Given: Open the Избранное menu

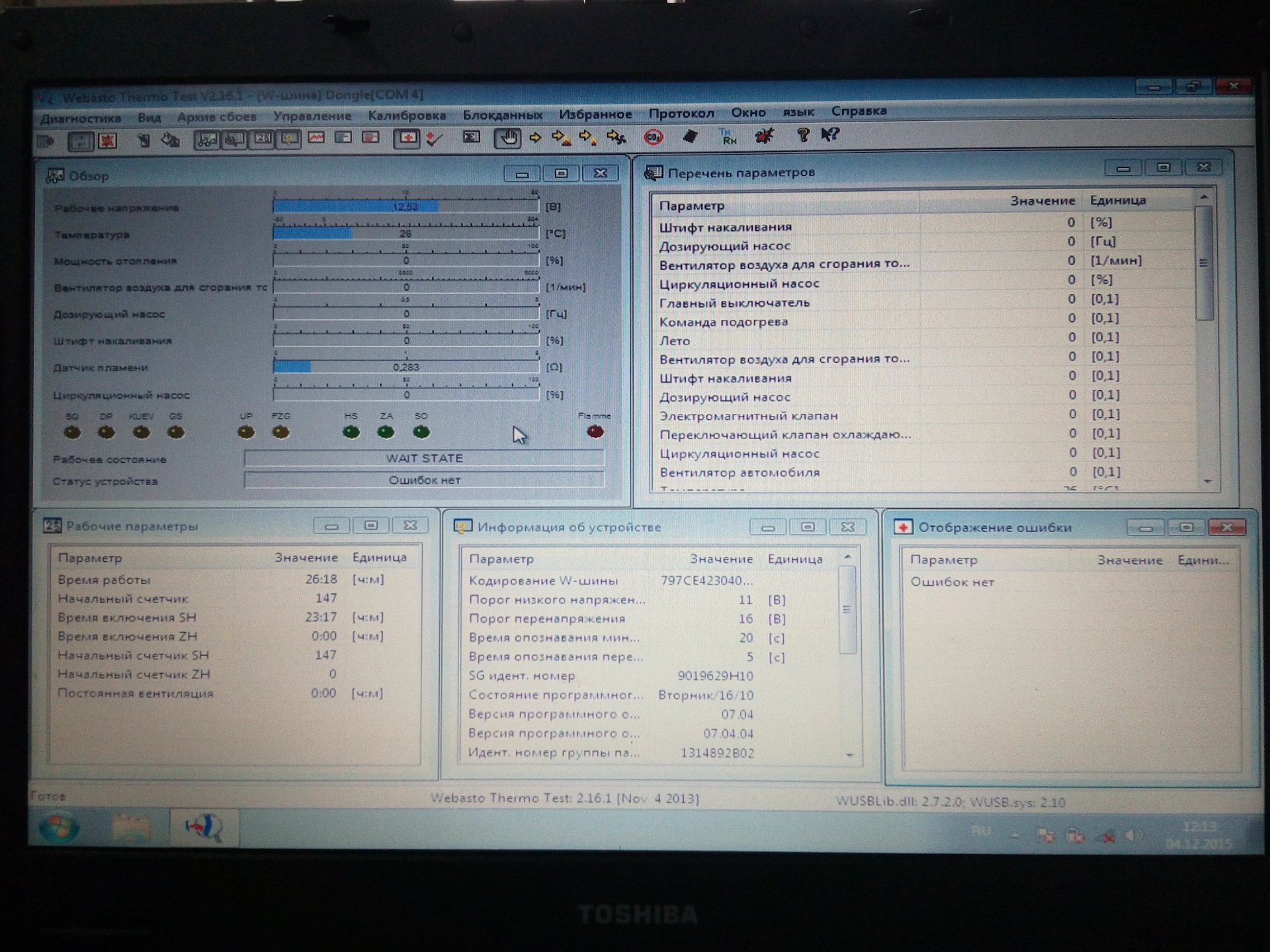Looking at the screenshot, I should (595, 114).
